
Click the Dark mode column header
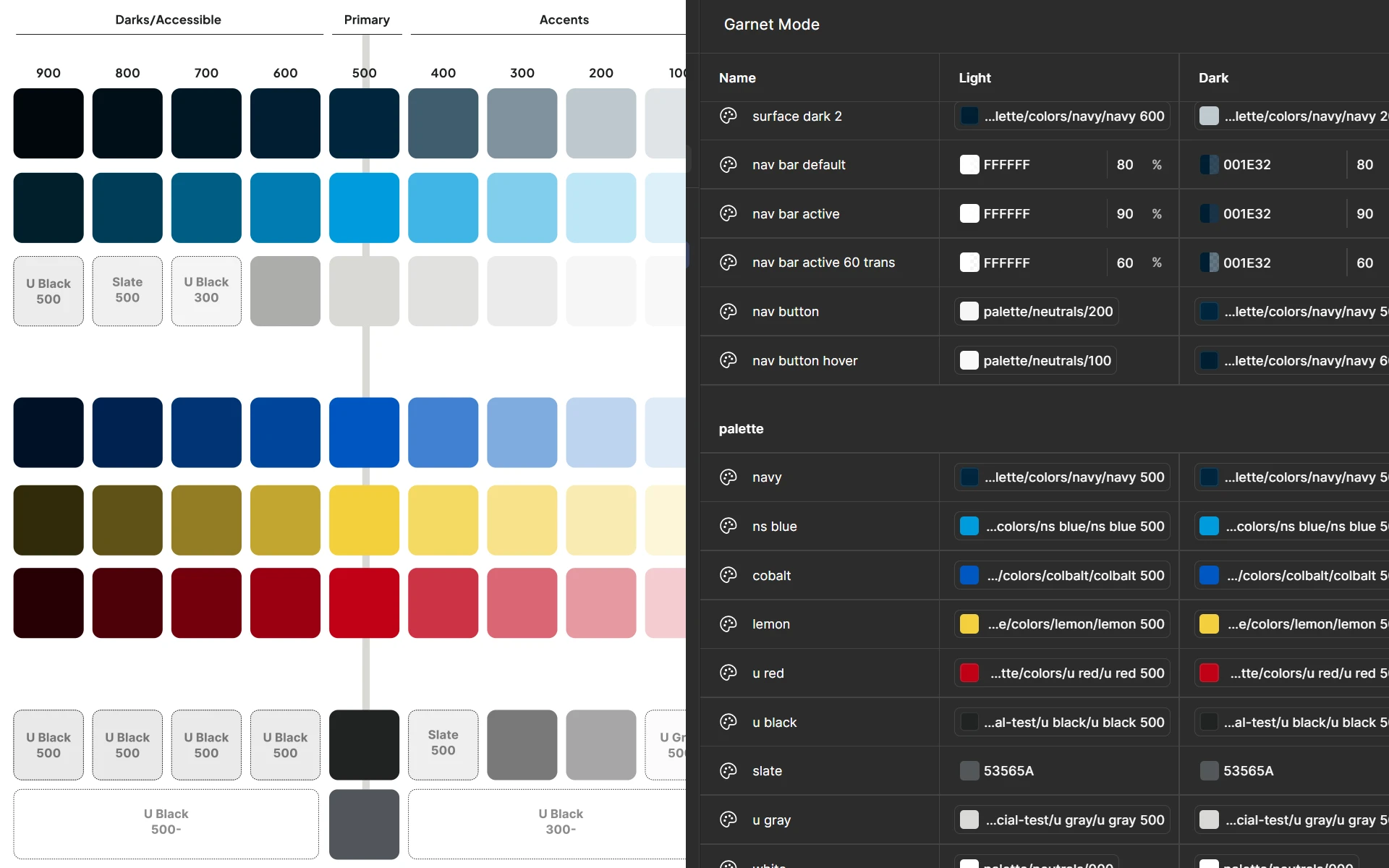[x=1213, y=78]
